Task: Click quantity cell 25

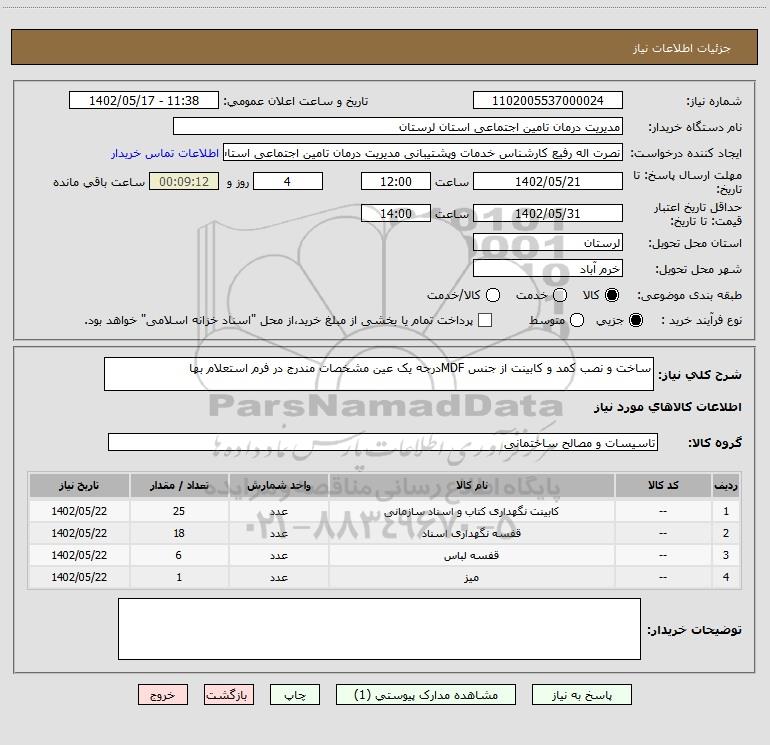Action: [179, 511]
